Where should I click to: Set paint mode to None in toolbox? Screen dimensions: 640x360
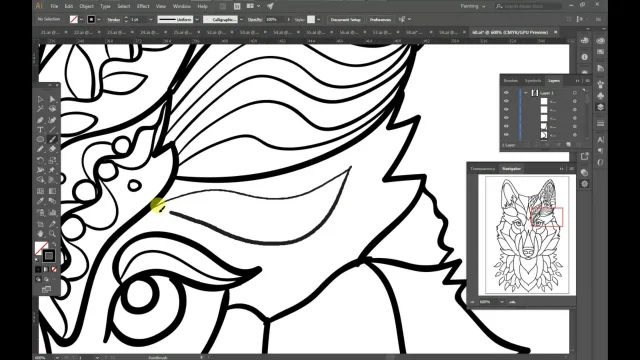click(54, 269)
